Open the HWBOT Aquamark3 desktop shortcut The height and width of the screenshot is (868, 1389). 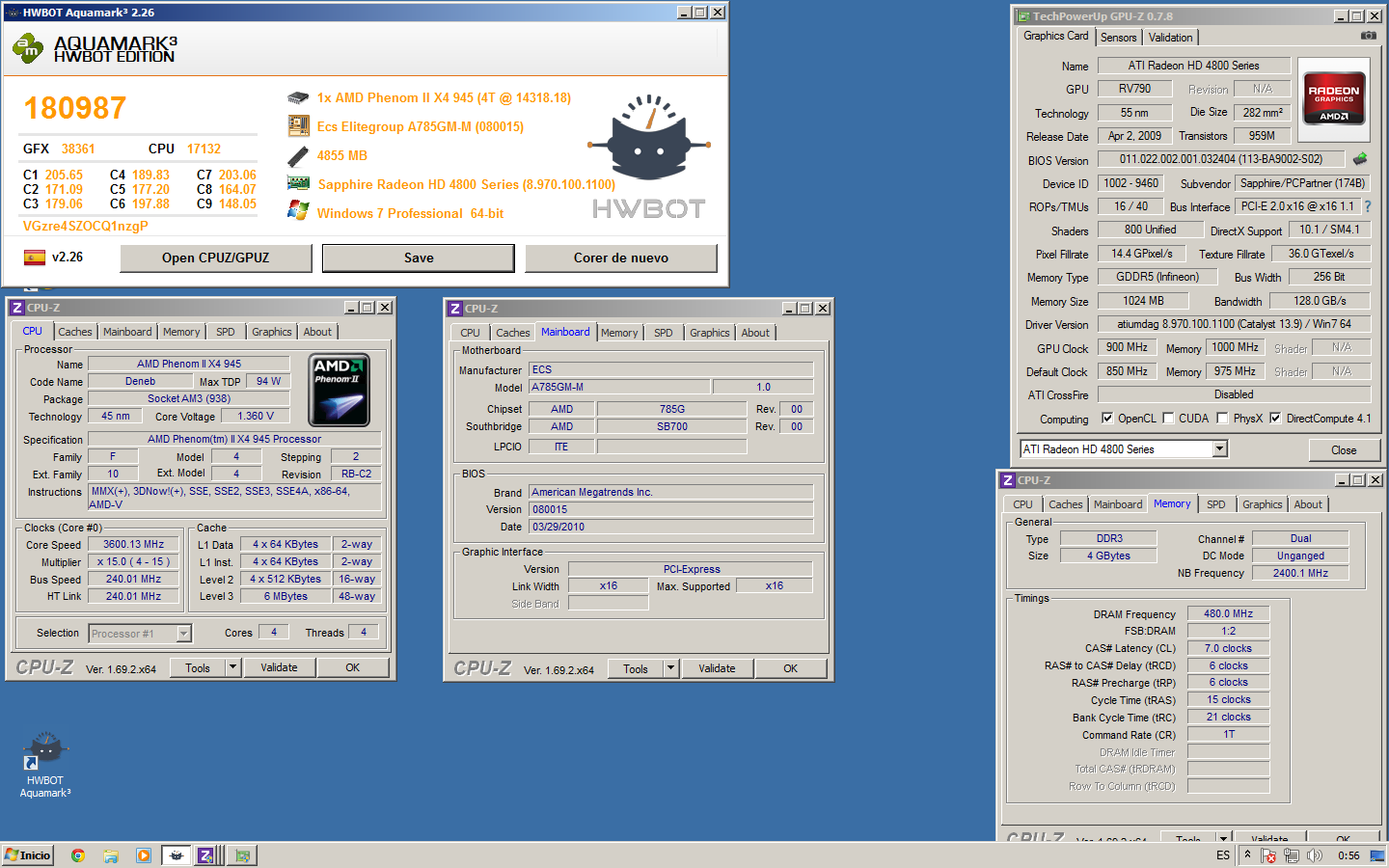(x=44, y=766)
